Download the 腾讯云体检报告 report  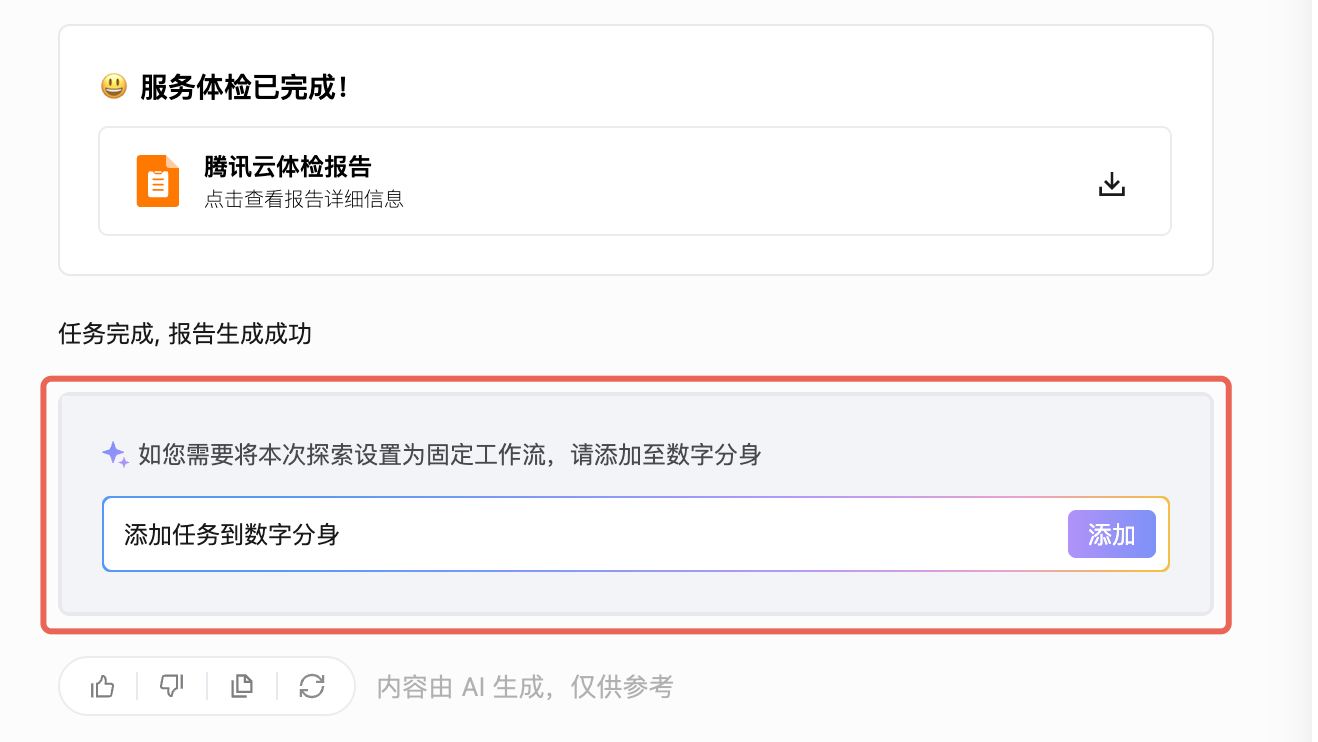(x=1112, y=184)
